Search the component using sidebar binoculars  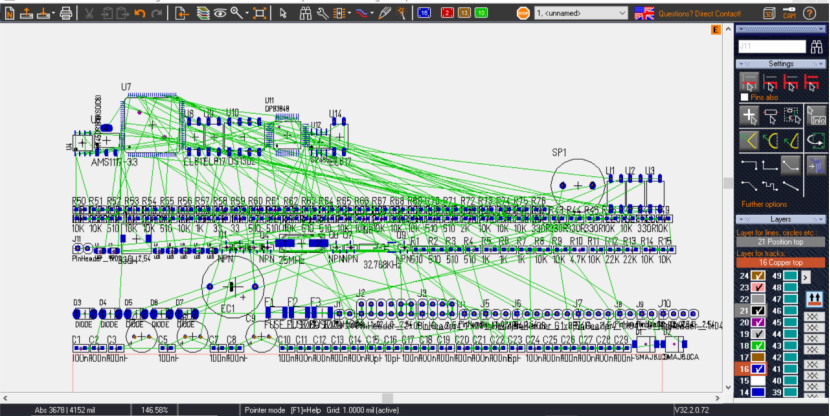point(816,47)
